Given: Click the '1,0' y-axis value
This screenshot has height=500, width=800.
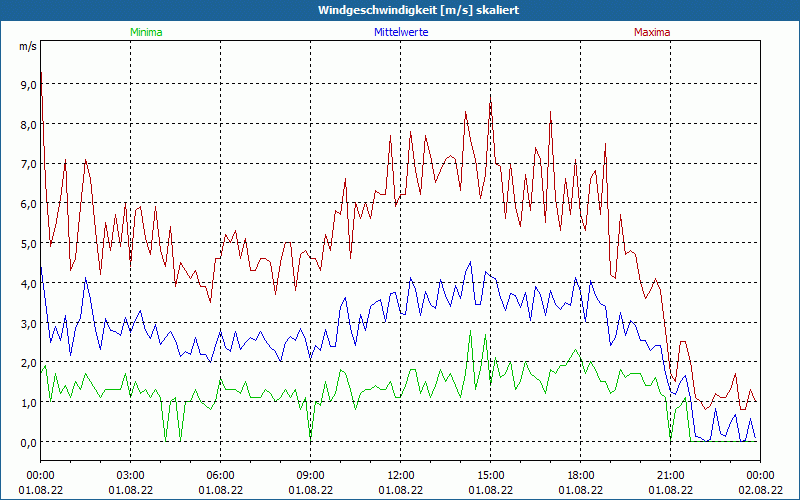Looking at the screenshot, I should tap(28, 403).
